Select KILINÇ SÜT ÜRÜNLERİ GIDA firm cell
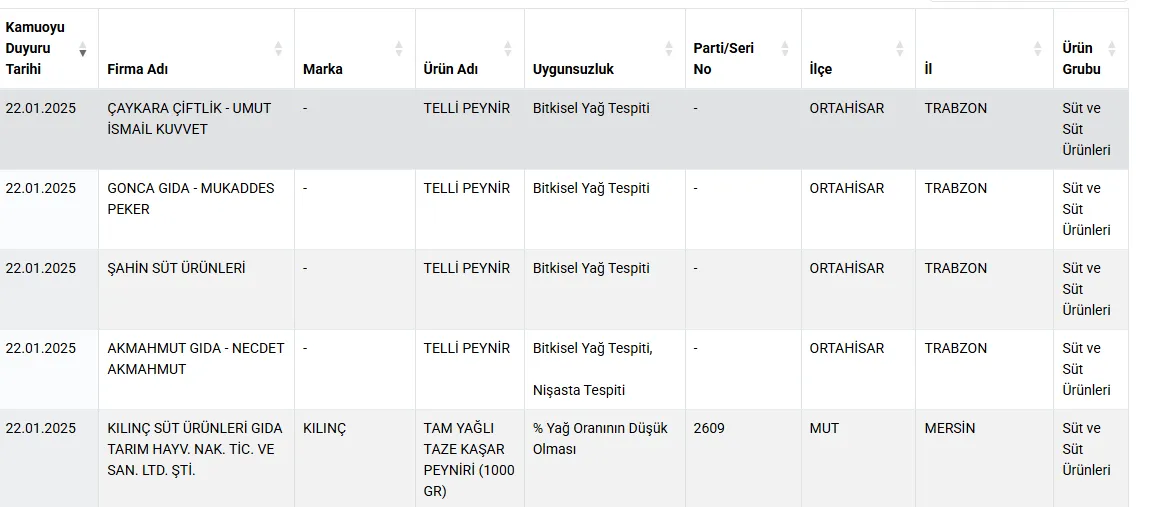1149x507 pixels. (195, 449)
